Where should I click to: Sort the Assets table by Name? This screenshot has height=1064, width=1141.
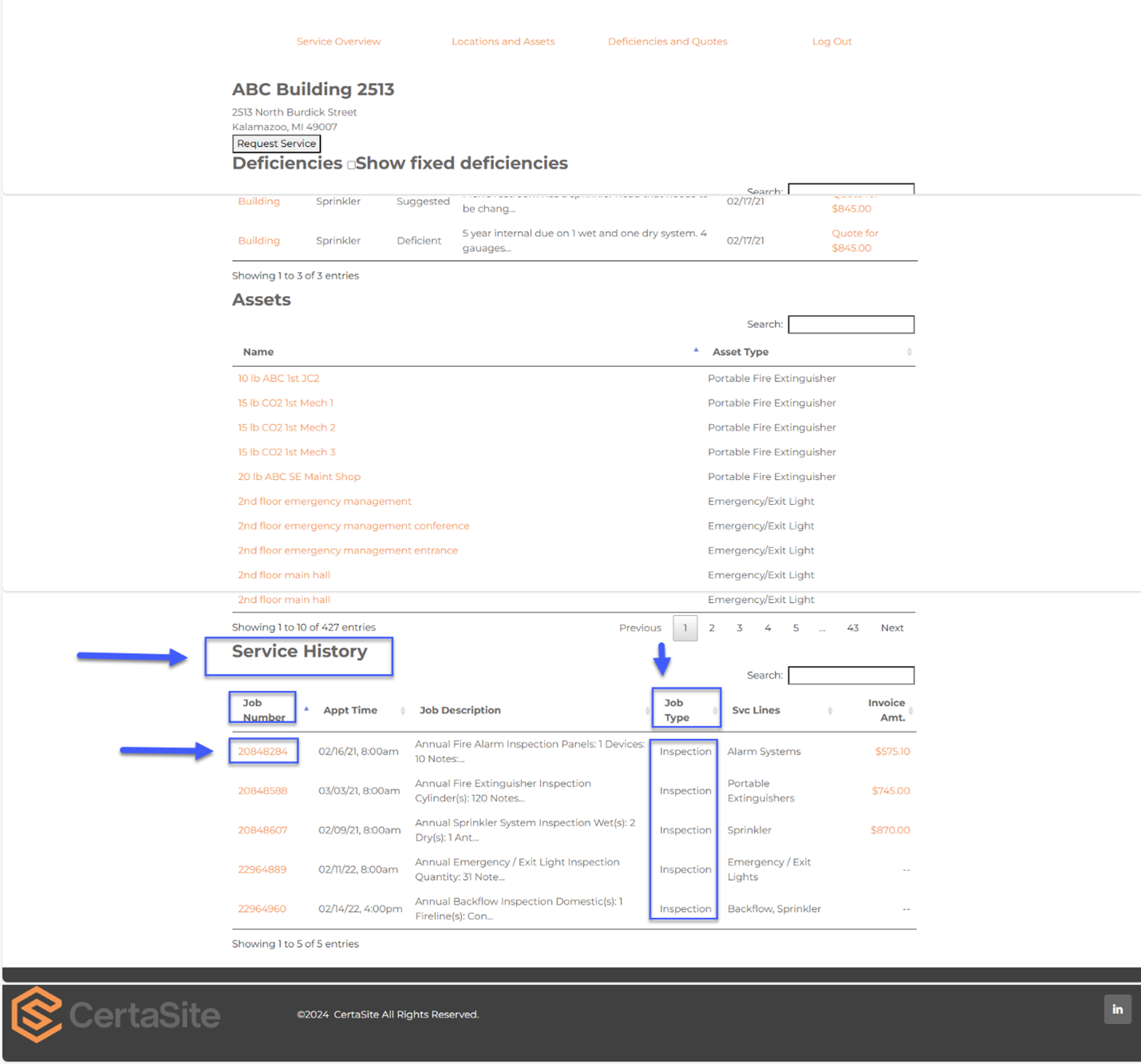(258, 351)
